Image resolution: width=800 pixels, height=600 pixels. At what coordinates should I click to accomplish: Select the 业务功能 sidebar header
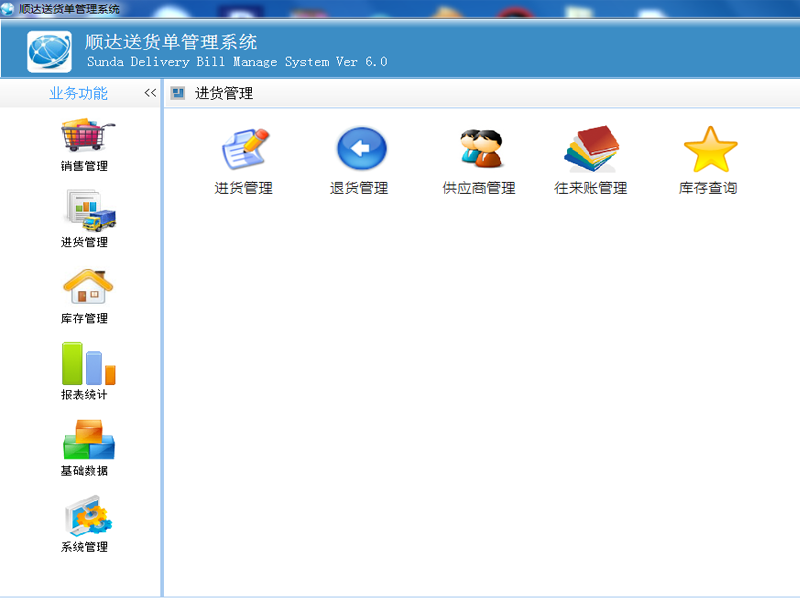point(78,93)
